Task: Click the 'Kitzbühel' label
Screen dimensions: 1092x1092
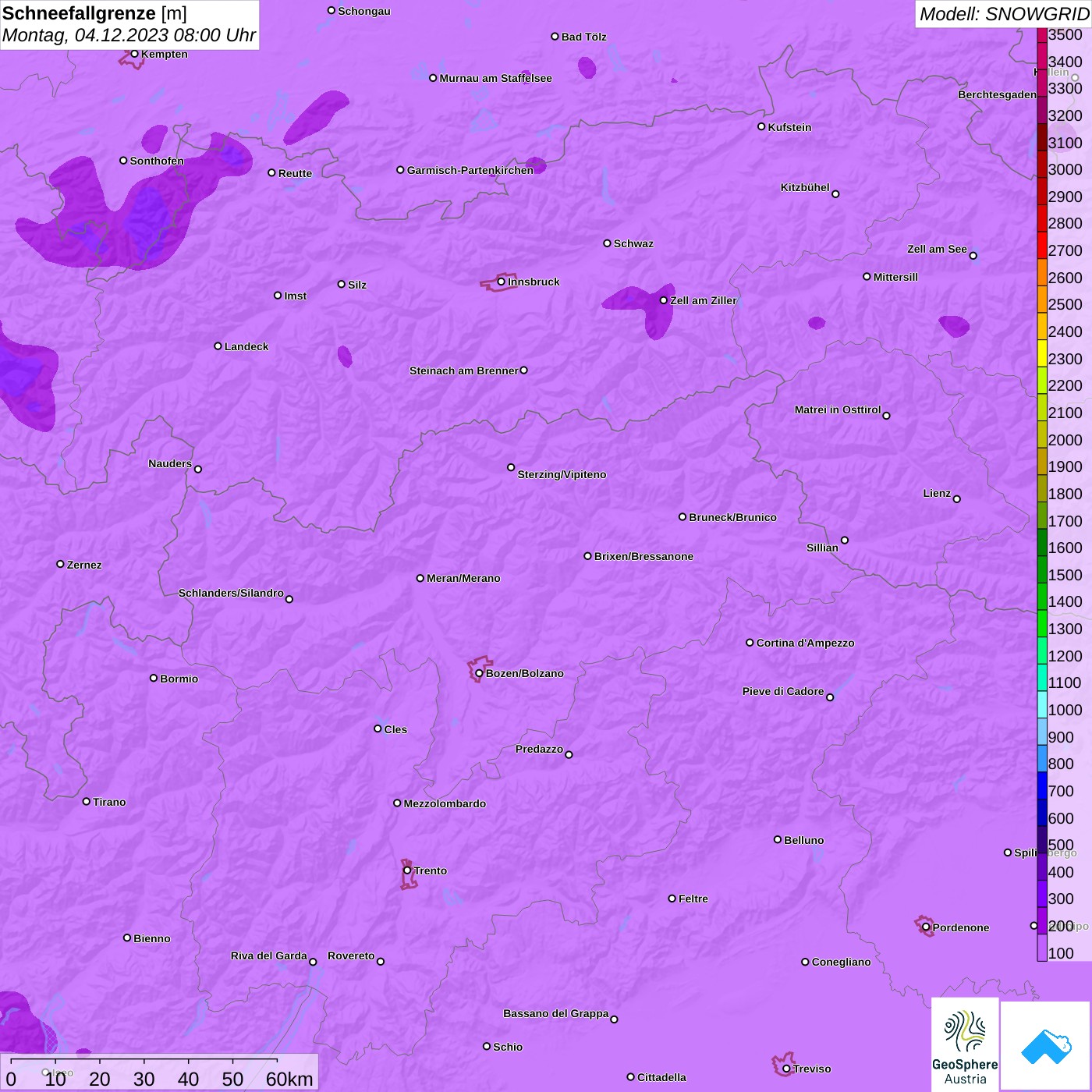Action: coord(805,187)
